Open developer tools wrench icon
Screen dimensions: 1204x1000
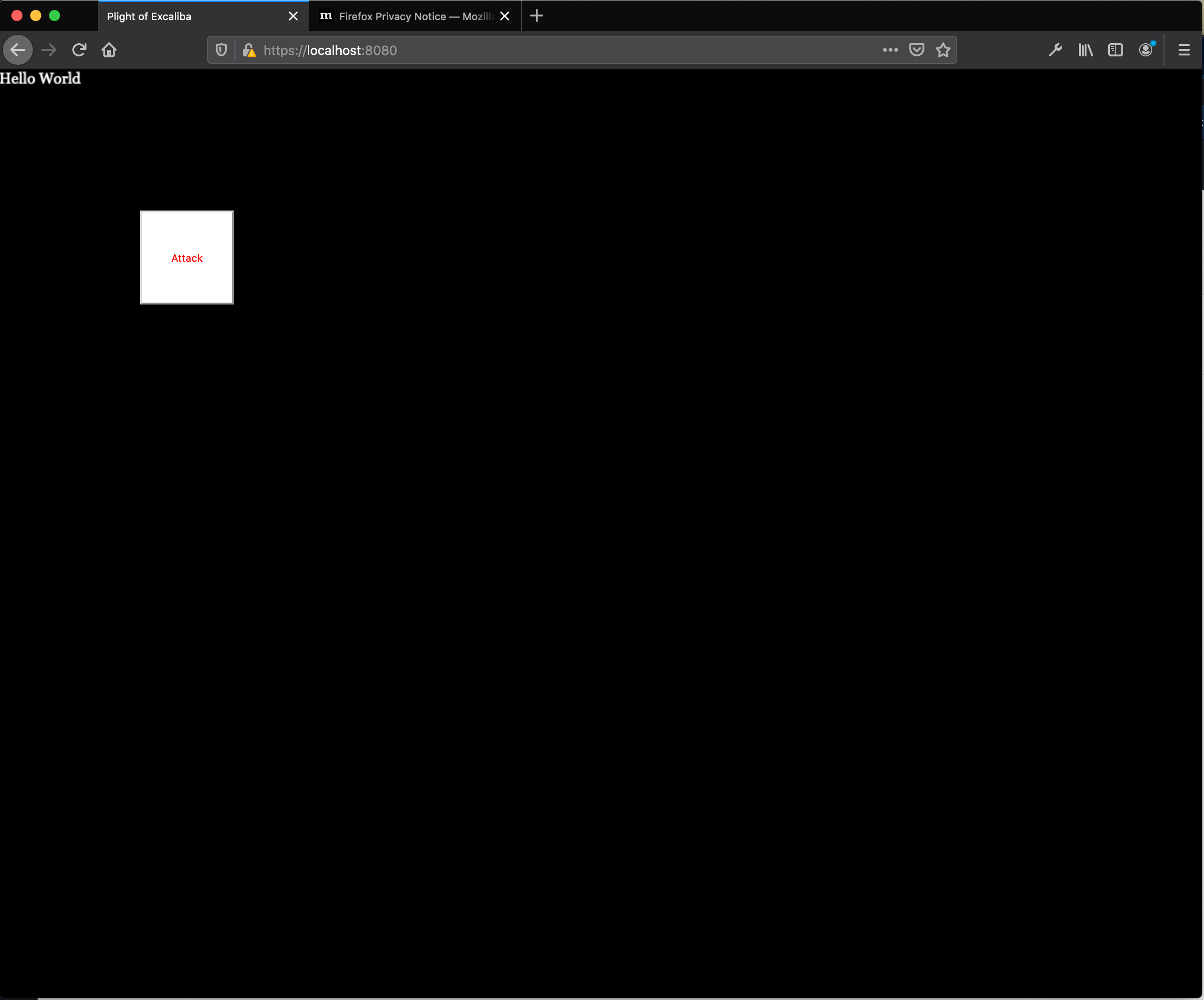tap(1055, 50)
